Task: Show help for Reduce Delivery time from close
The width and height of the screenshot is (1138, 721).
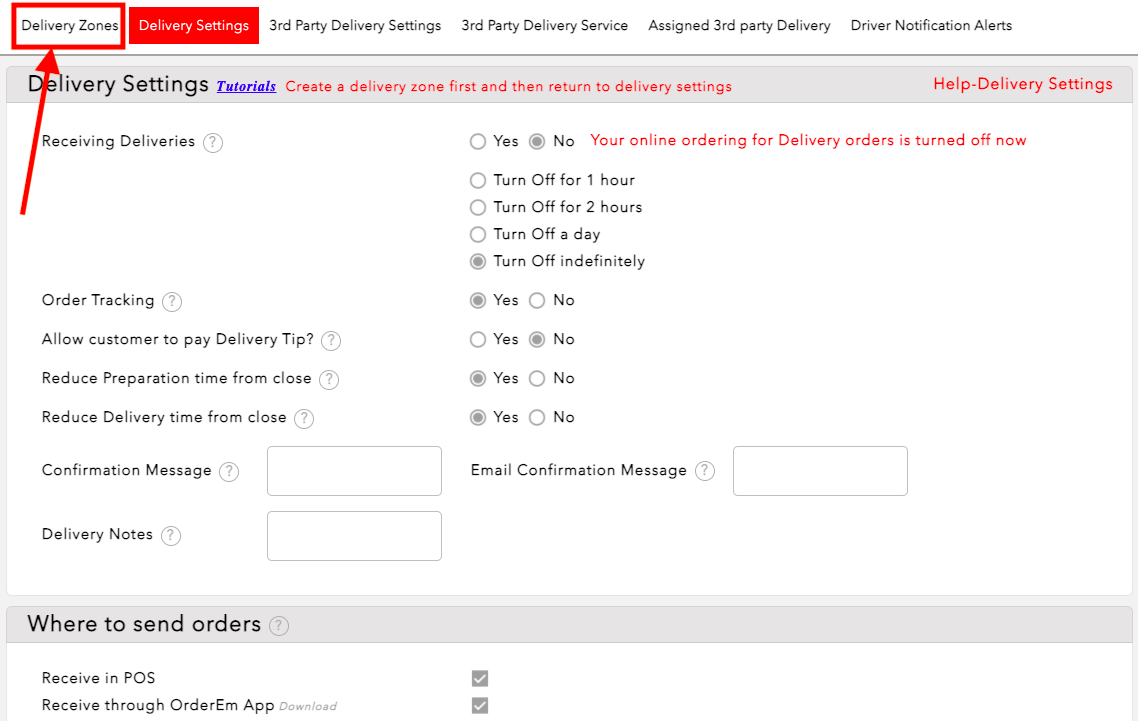Action: [x=304, y=419]
